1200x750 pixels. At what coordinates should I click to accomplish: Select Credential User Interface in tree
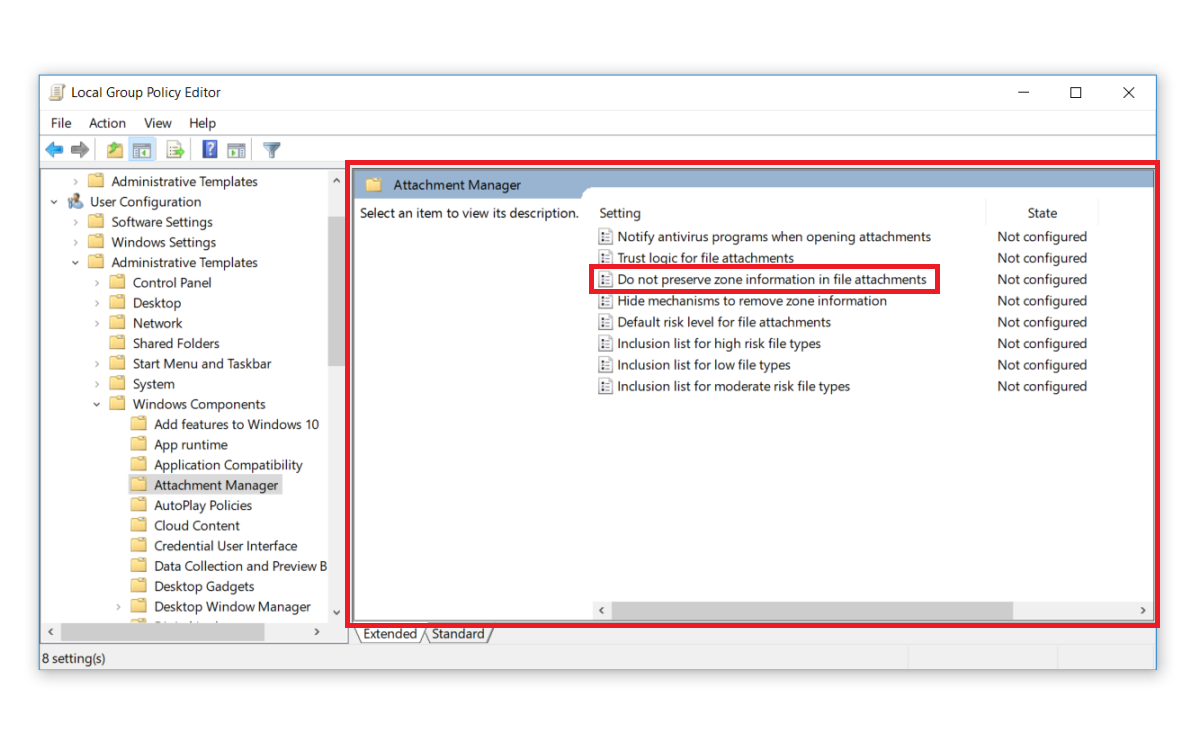pos(225,546)
